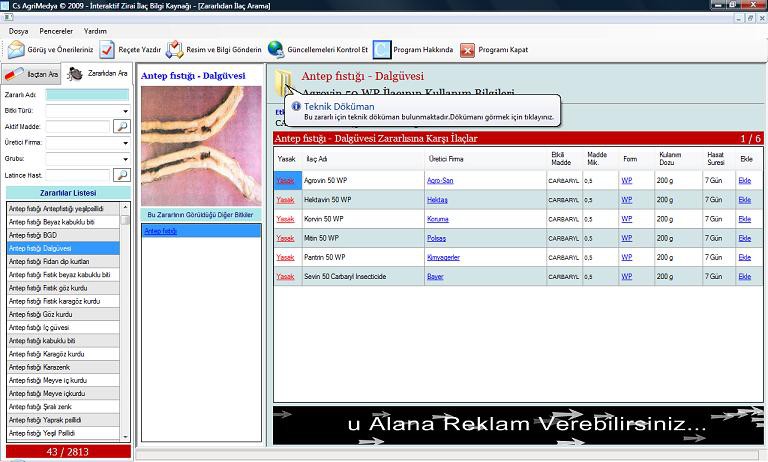Image resolution: width=768 pixels, height=462 pixels.
Task: Click Reçete Yazdır toolbar icon
Action: (x=107, y=49)
